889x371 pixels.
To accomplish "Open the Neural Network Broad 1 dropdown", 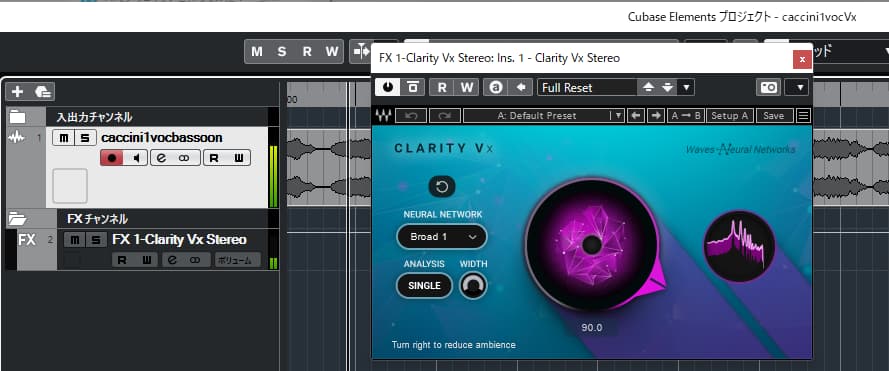I will pyautogui.click(x=442, y=237).
